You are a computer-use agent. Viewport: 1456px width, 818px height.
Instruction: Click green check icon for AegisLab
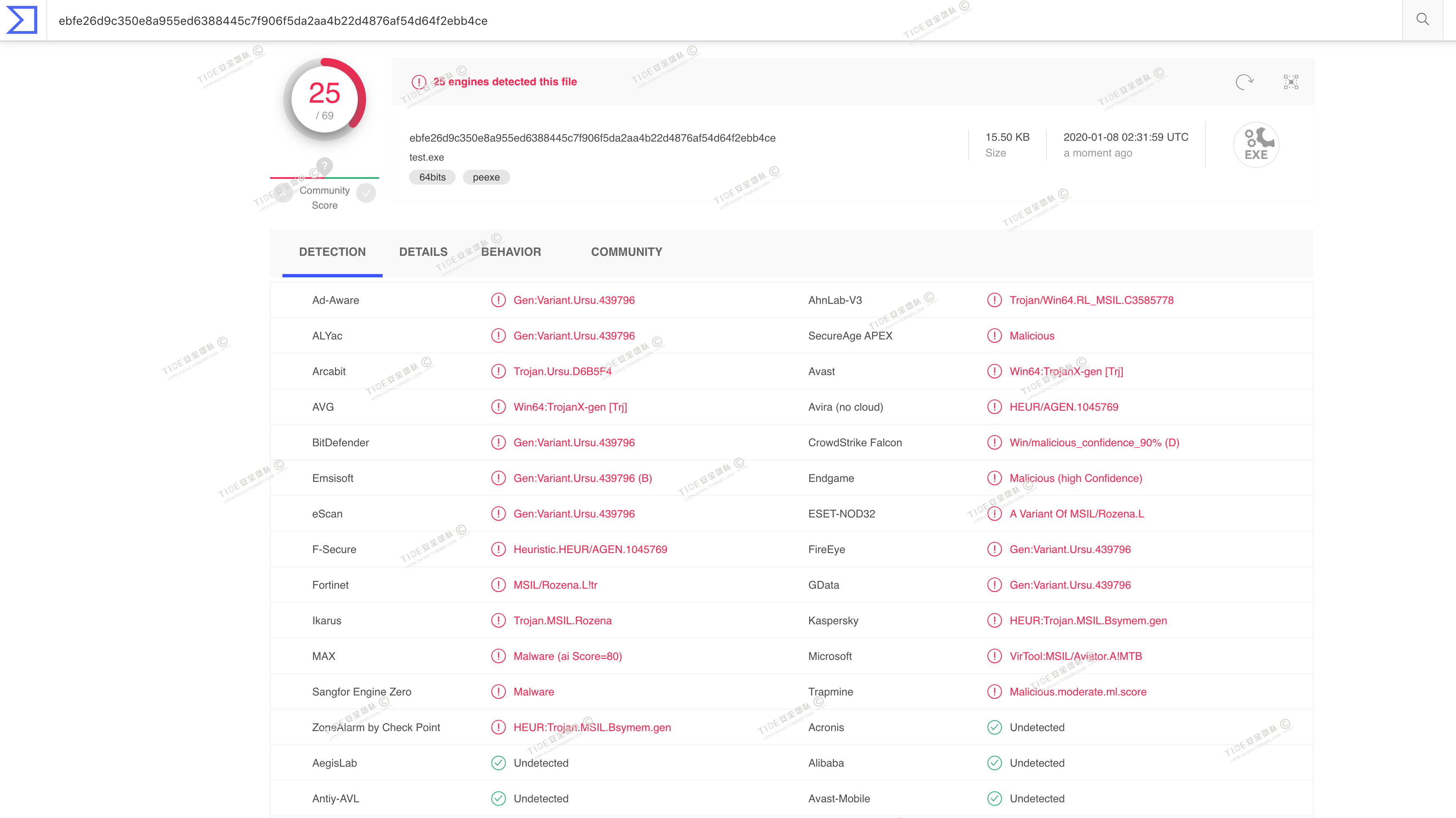tap(498, 763)
